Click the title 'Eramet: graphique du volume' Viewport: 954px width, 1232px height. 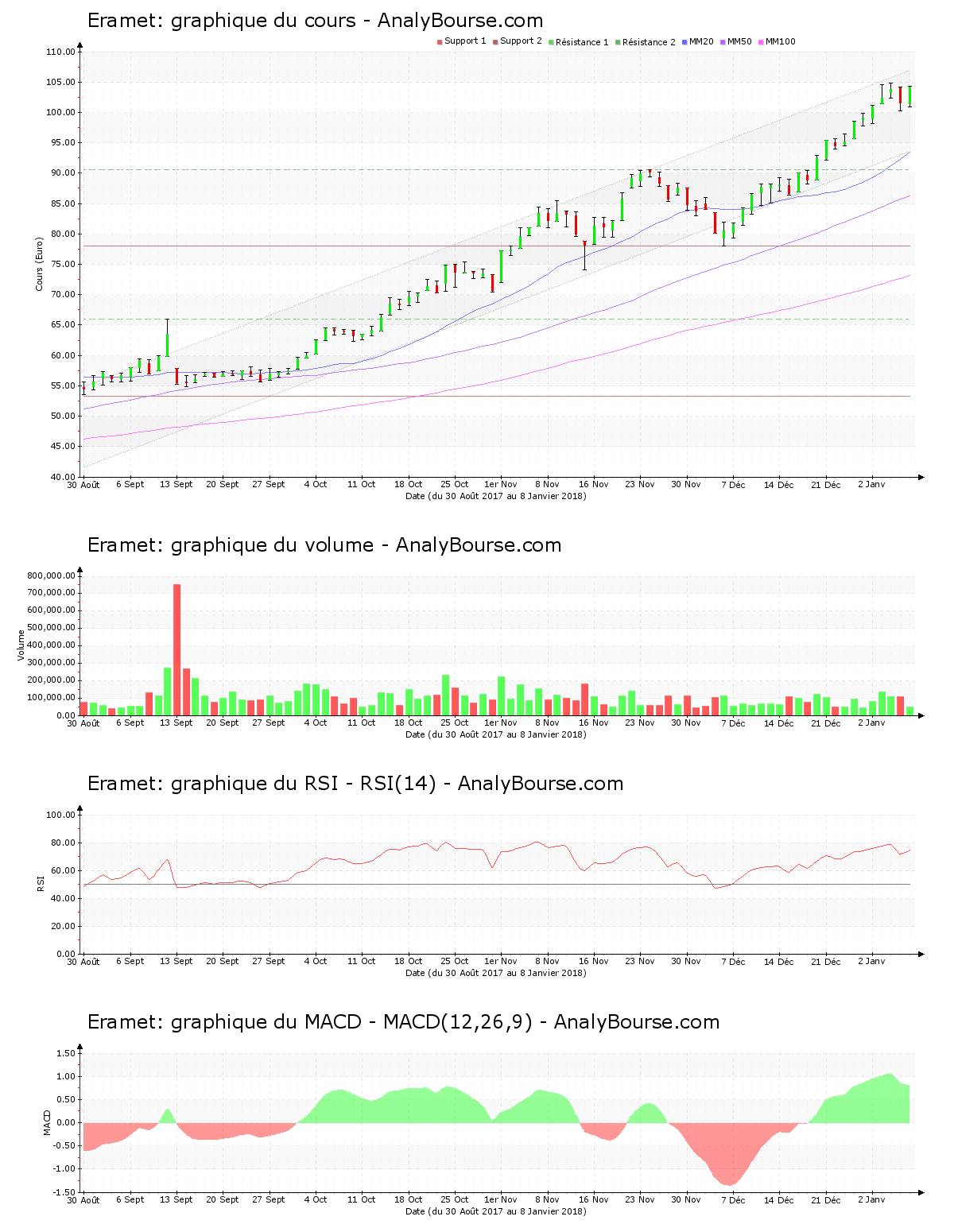(x=324, y=545)
